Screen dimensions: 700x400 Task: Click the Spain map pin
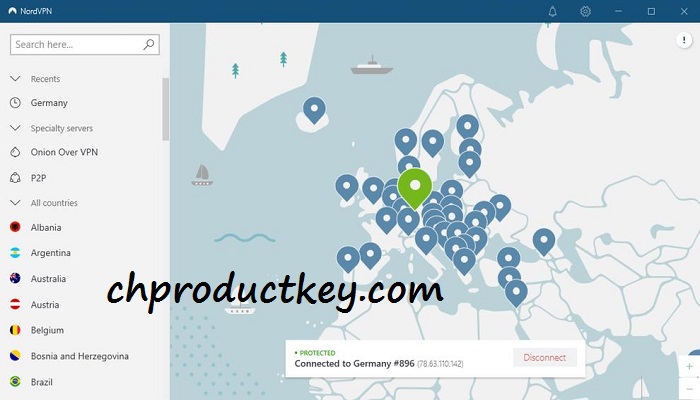click(x=370, y=256)
